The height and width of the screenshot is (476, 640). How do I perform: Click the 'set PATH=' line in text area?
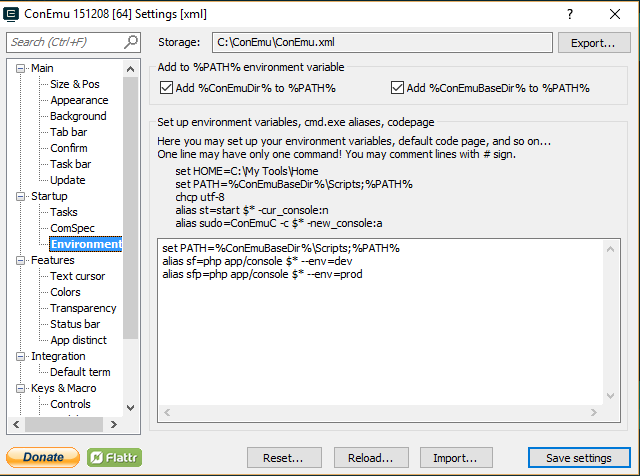point(281,248)
